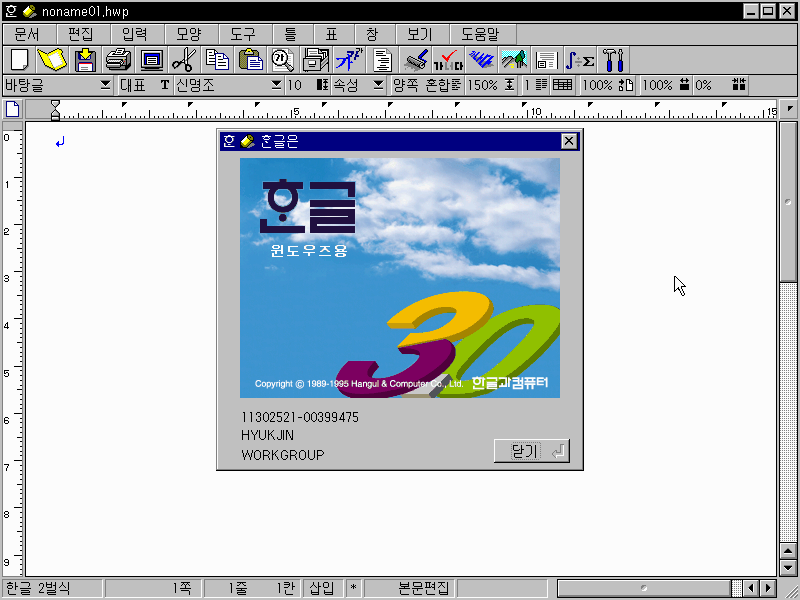This screenshot has width=800, height=600.
Task: Open the 양쪽 혼합 alignment selector
Action: [x=427, y=85]
